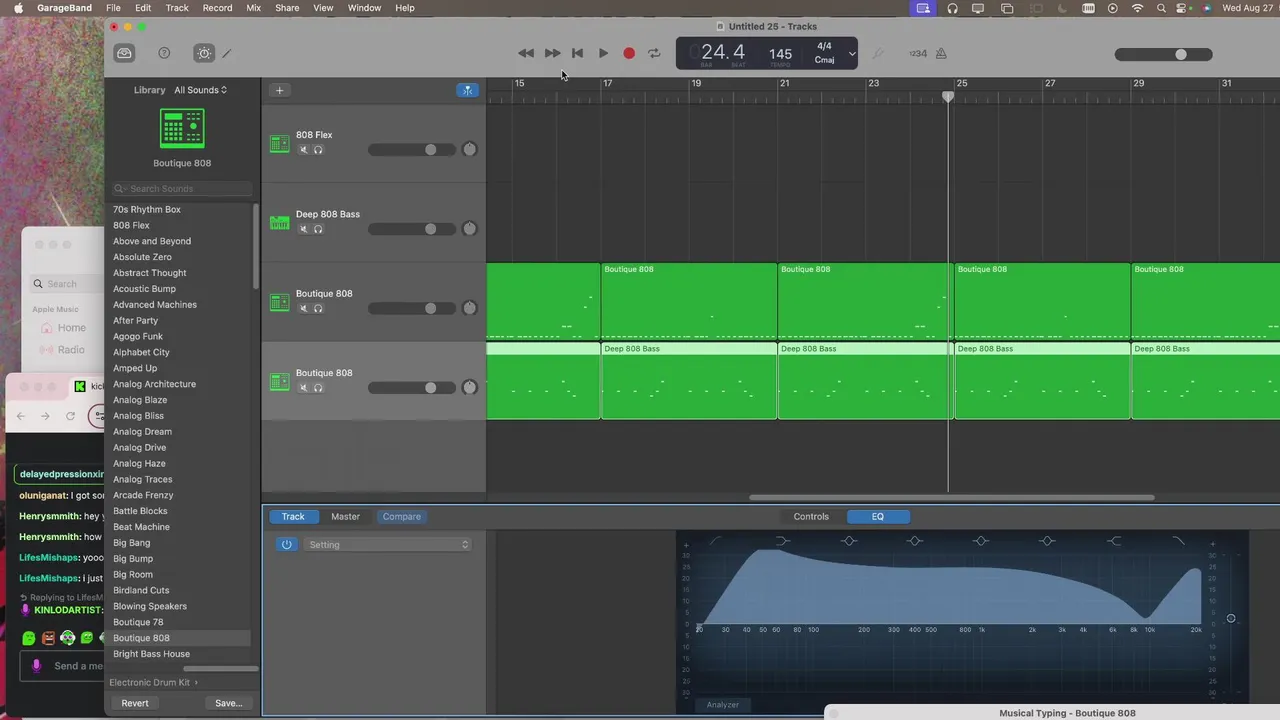The image size is (1280, 720).
Task: Select the EQ tab
Action: [x=878, y=517]
